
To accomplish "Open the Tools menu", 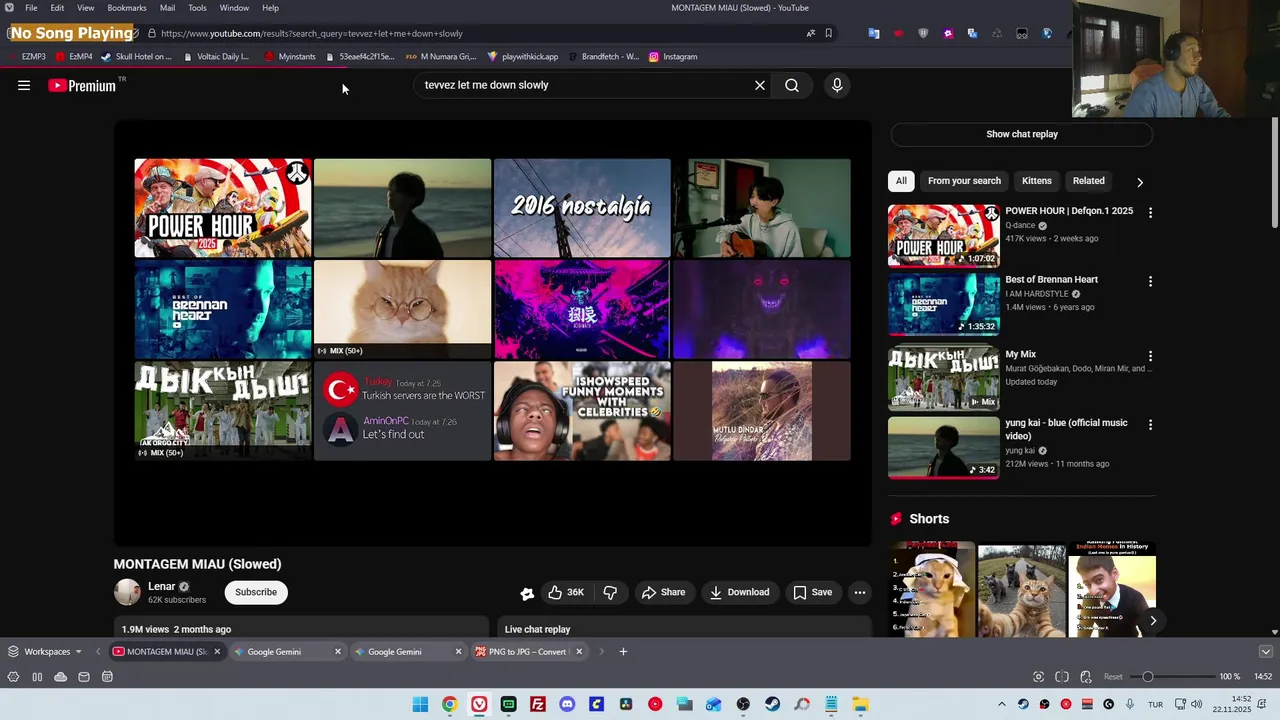I will click(x=197, y=8).
